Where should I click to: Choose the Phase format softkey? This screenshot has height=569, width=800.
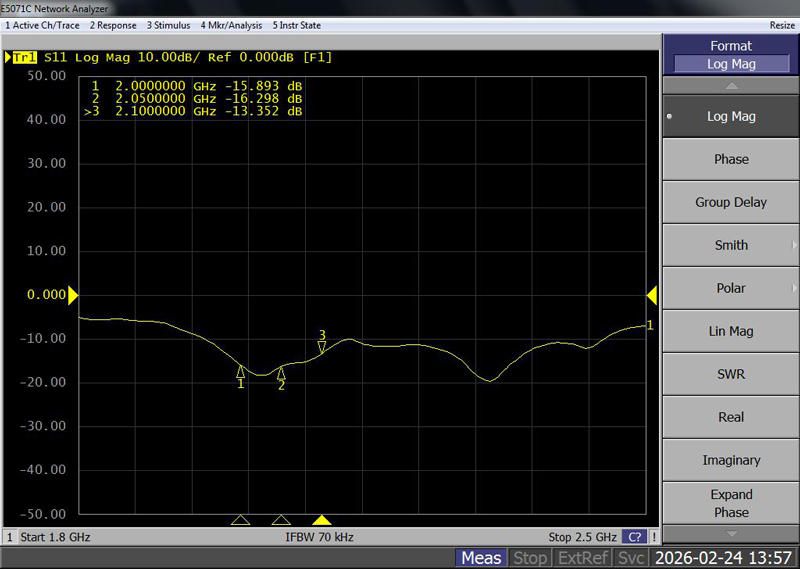pyautogui.click(x=731, y=159)
